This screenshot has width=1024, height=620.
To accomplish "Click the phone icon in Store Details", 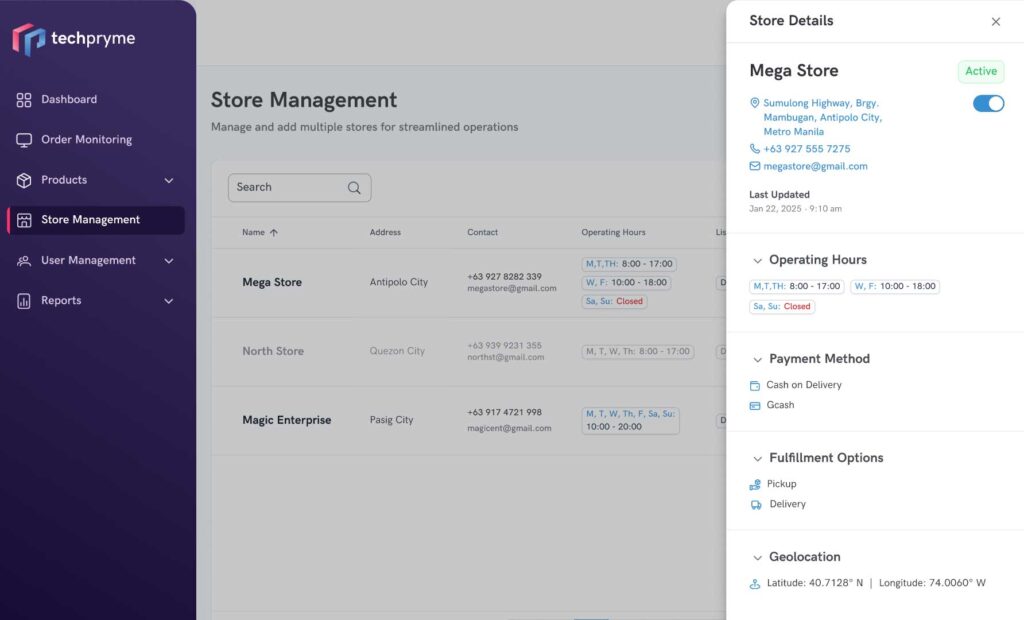I will point(755,149).
